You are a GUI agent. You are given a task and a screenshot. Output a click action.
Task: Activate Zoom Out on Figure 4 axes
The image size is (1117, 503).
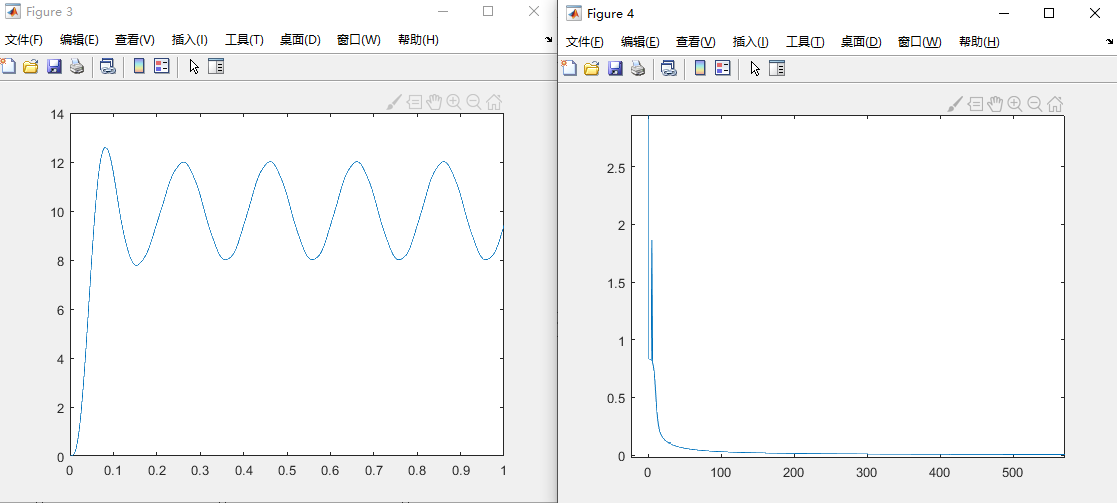point(1035,104)
